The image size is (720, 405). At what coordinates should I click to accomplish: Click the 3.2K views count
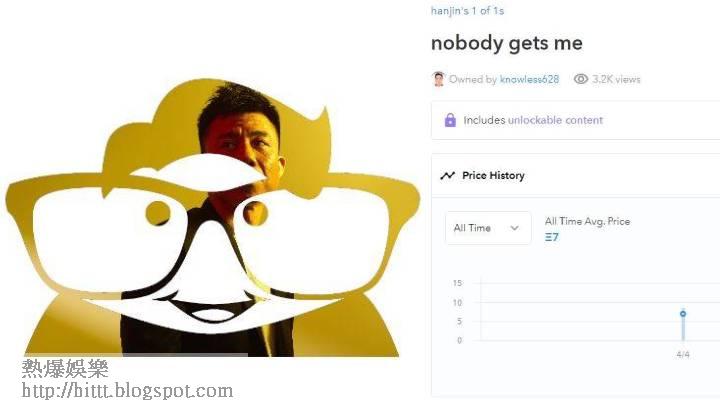click(x=616, y=79)
